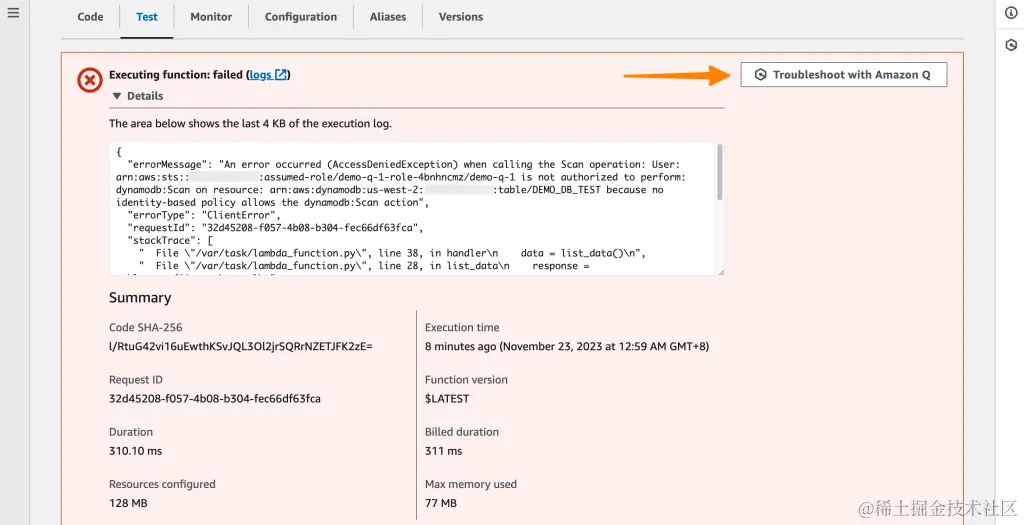The height and width of the screenshot is (525, 1024).
Task: Click the red error status icon
Action: click(90, 80)
